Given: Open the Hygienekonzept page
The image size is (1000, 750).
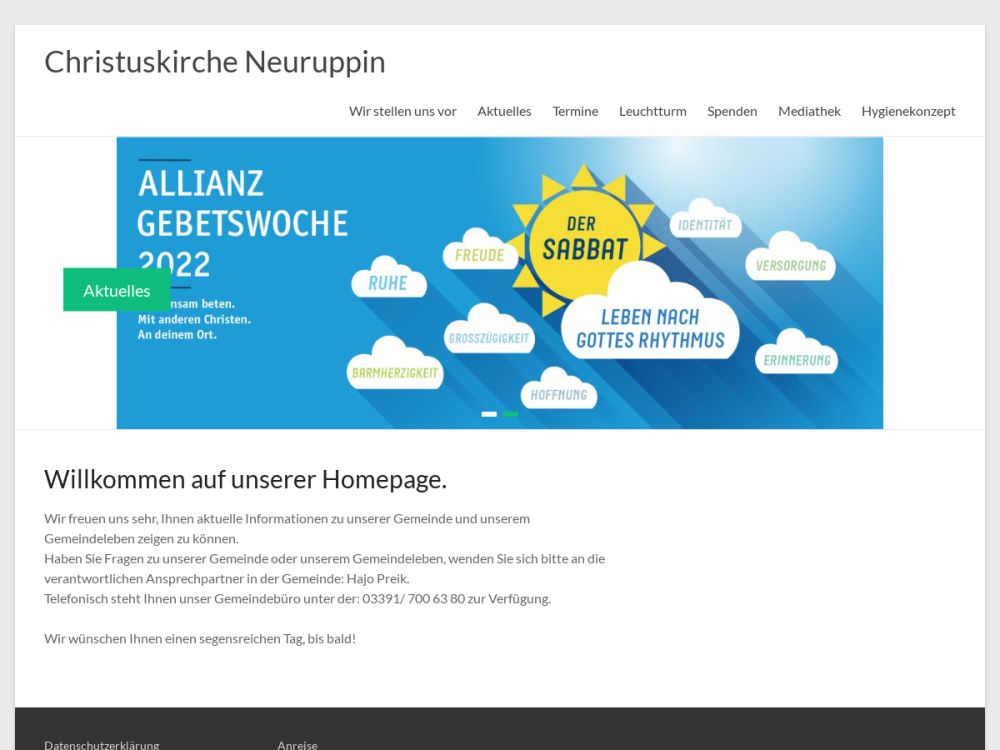Looking at the screenshot, I should [x=908, y=111].
